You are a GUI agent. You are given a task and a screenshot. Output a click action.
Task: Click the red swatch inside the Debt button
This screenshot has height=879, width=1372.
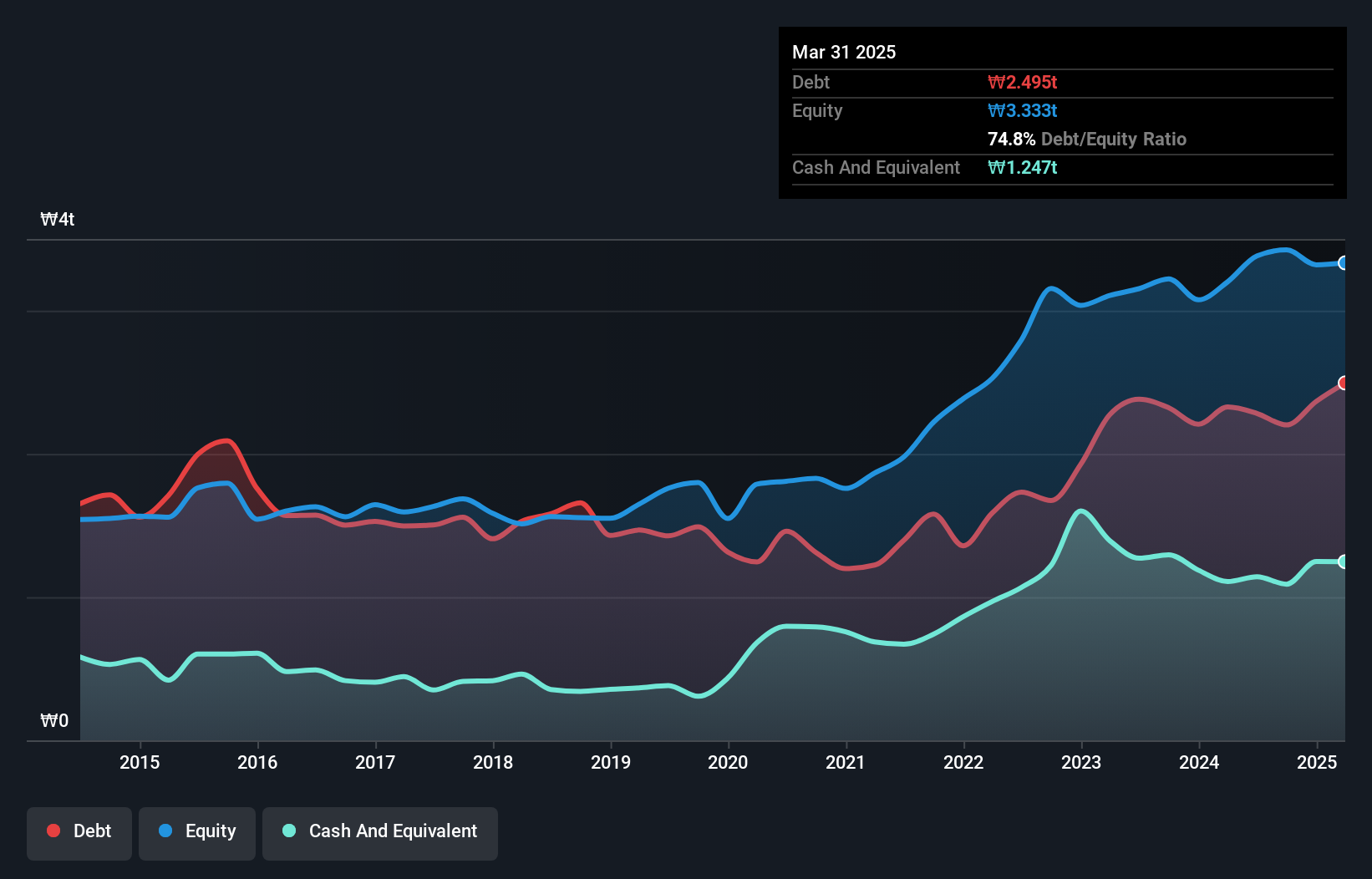click(52, 831)
